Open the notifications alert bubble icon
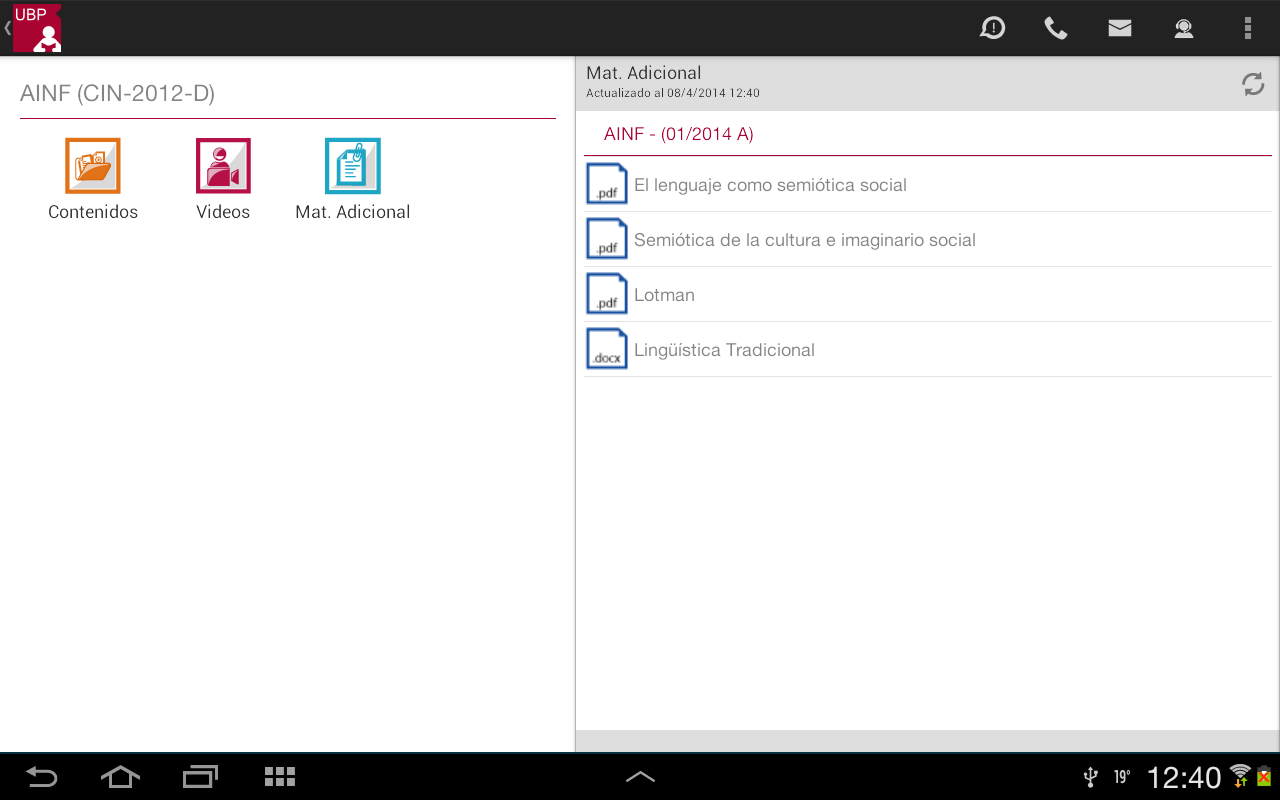 [992, 28]
